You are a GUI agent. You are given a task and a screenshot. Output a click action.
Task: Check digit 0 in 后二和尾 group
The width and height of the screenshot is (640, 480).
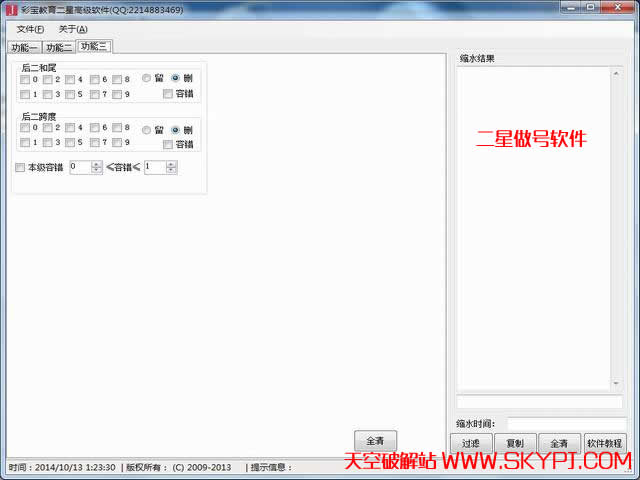click(25, 80)
